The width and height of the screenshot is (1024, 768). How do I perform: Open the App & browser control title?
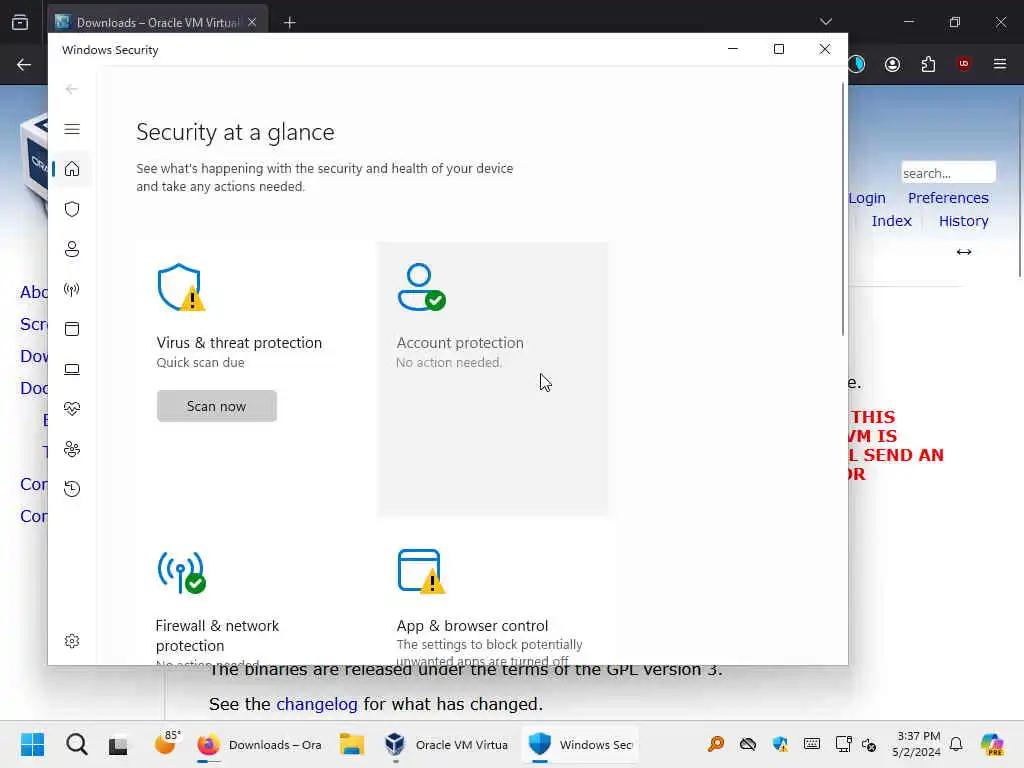[x=472, y=626]
